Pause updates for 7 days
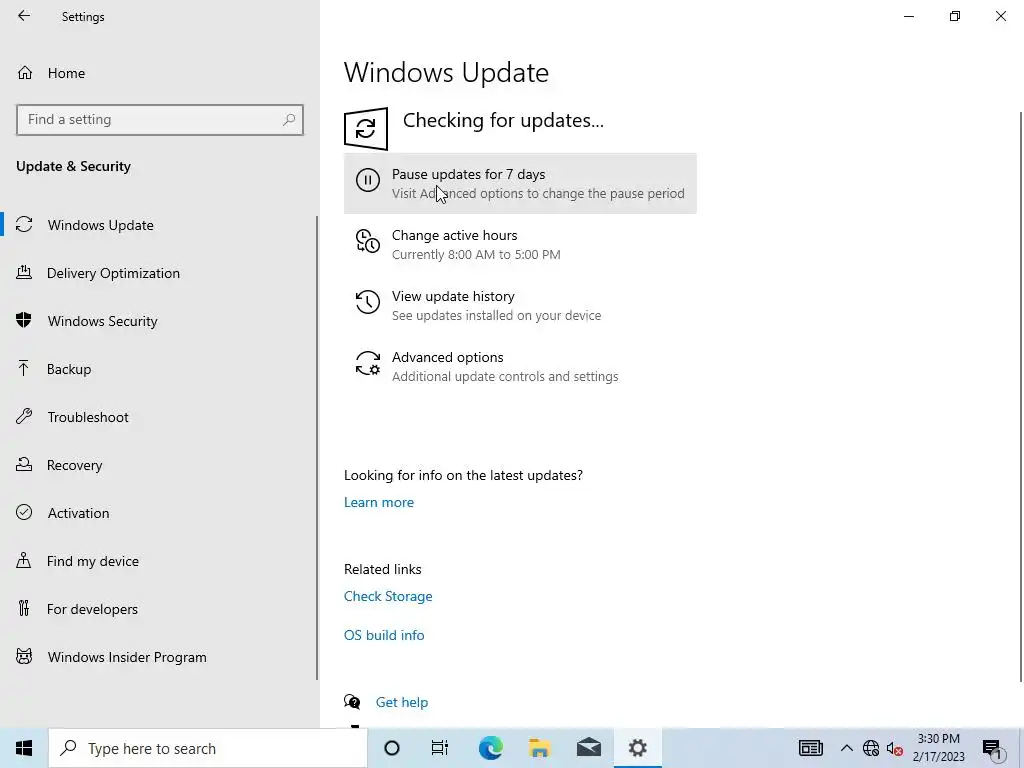Screen dimensions: 1024x768 [520, 184]
